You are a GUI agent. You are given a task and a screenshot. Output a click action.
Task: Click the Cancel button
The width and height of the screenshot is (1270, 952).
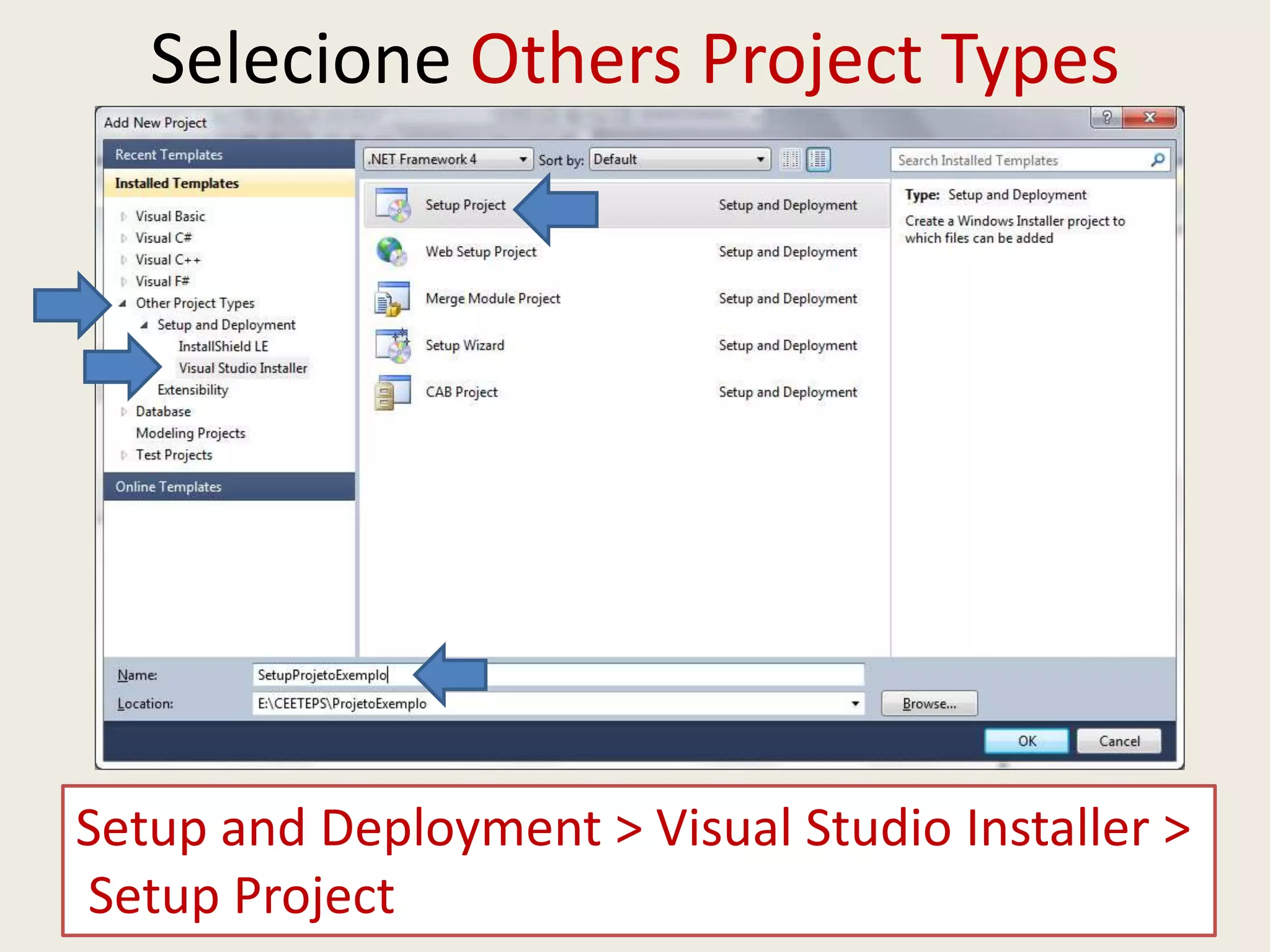[x=1119, y=741]
